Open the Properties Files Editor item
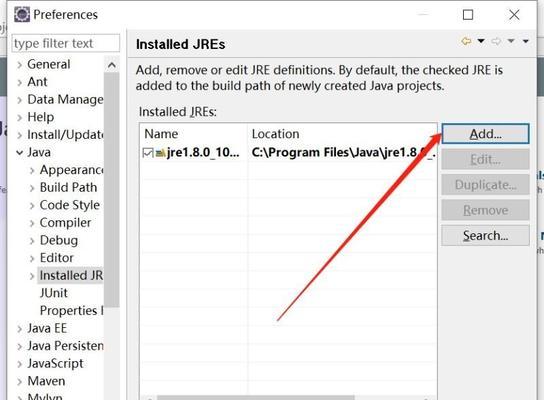 coord(71,311)
